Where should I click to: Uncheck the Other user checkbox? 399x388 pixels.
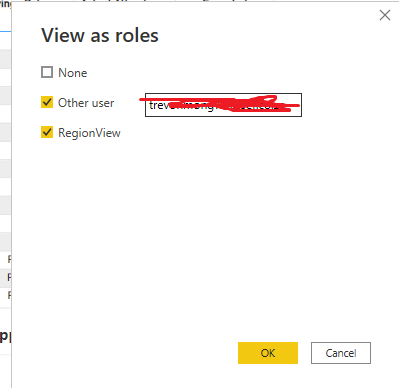(x=47, y=102)
